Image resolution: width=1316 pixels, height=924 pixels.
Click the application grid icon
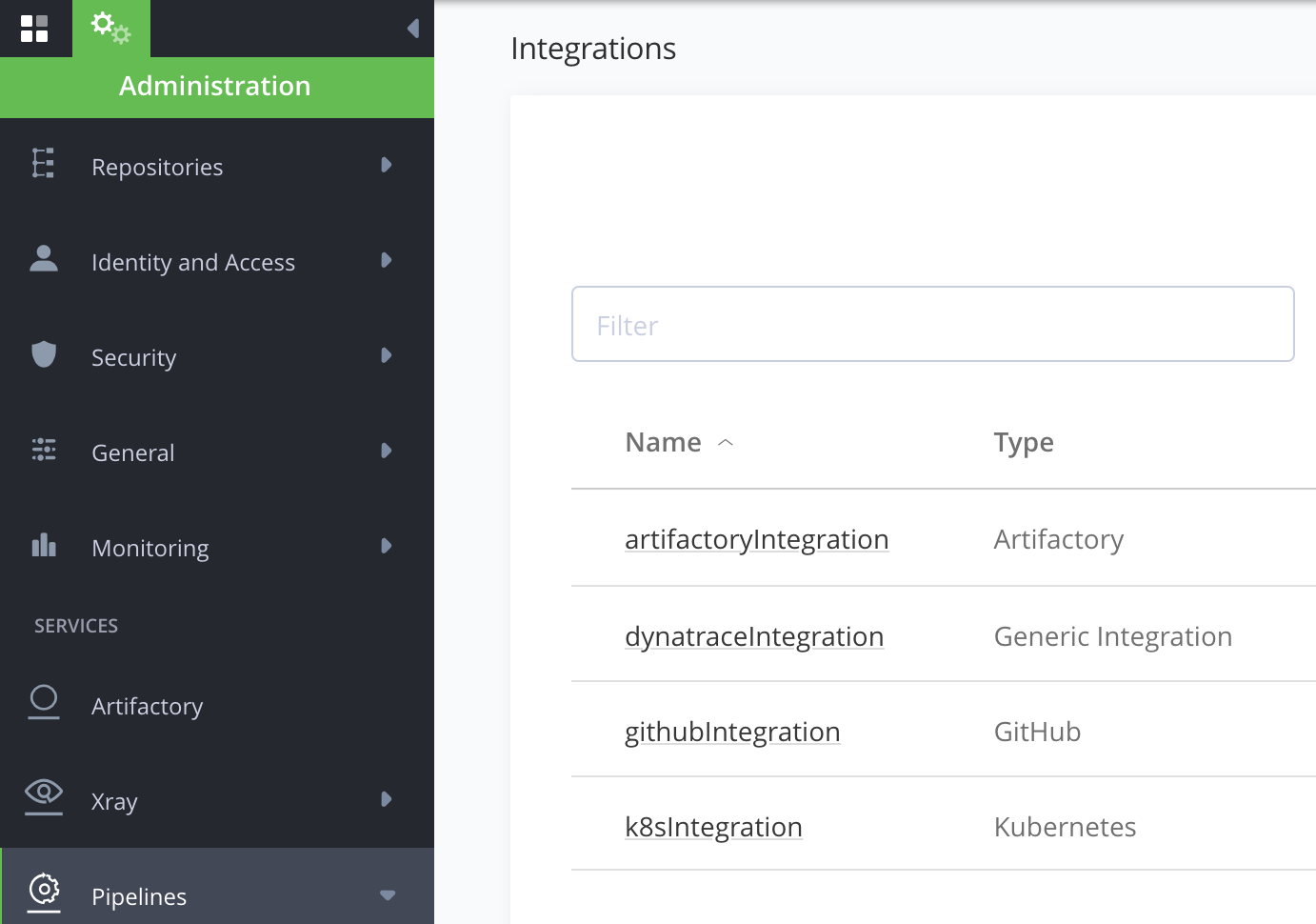(x=34, y=29)
